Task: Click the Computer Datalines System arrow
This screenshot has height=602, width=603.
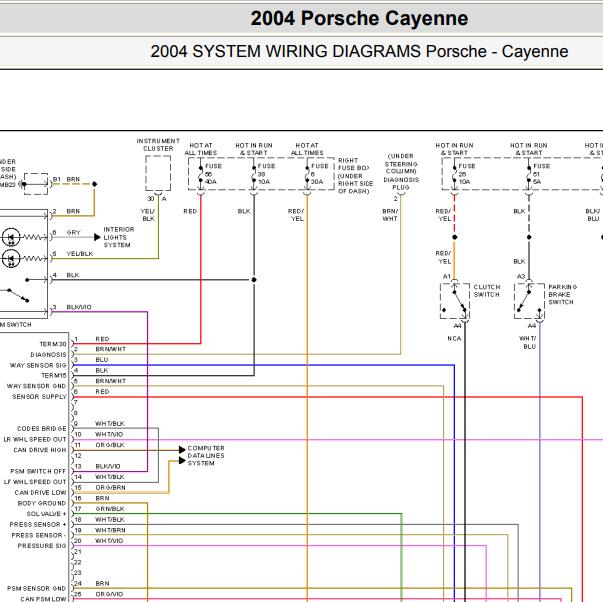Action: [182, 455]
